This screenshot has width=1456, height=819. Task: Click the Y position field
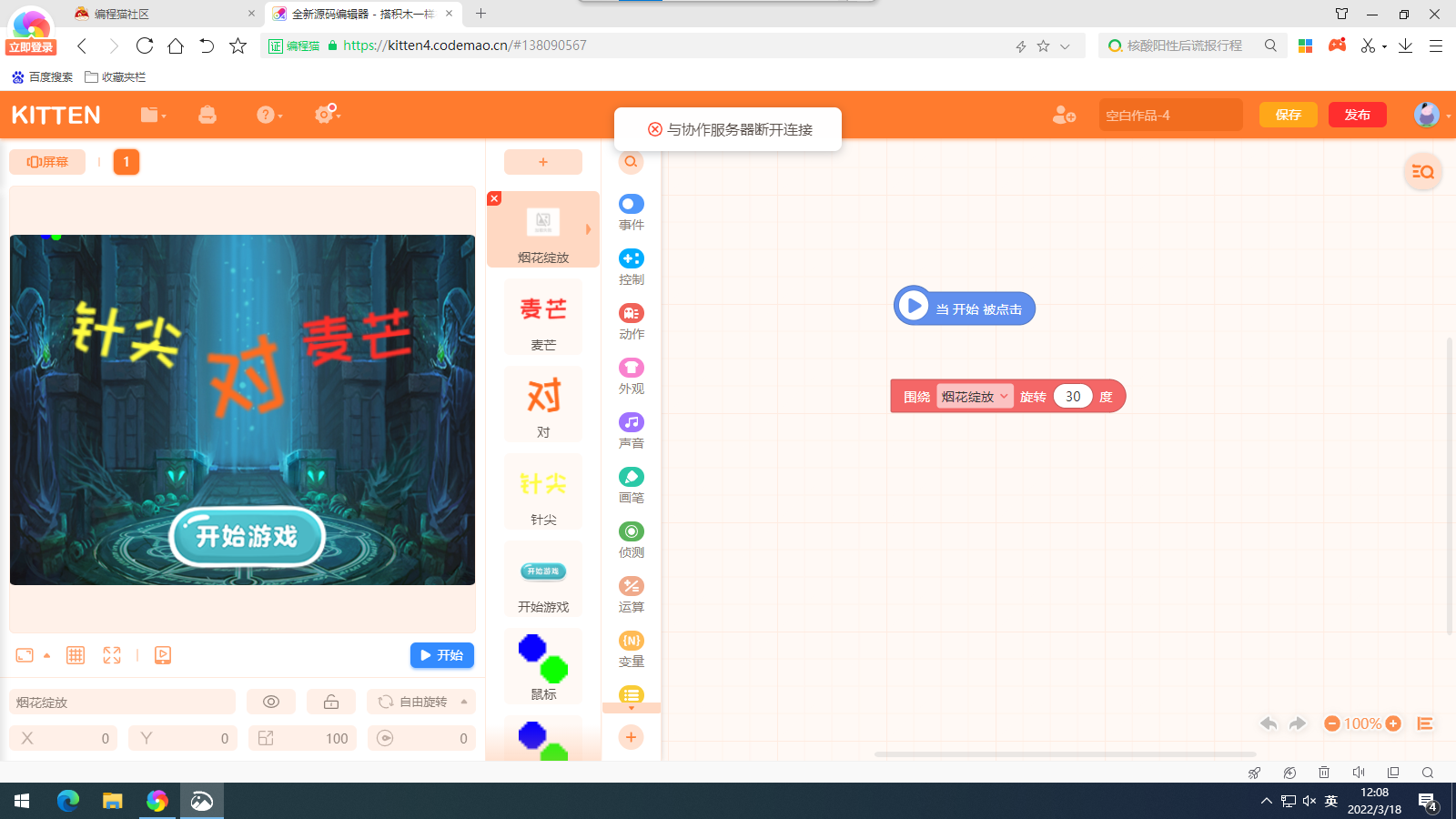click(183, 738)
